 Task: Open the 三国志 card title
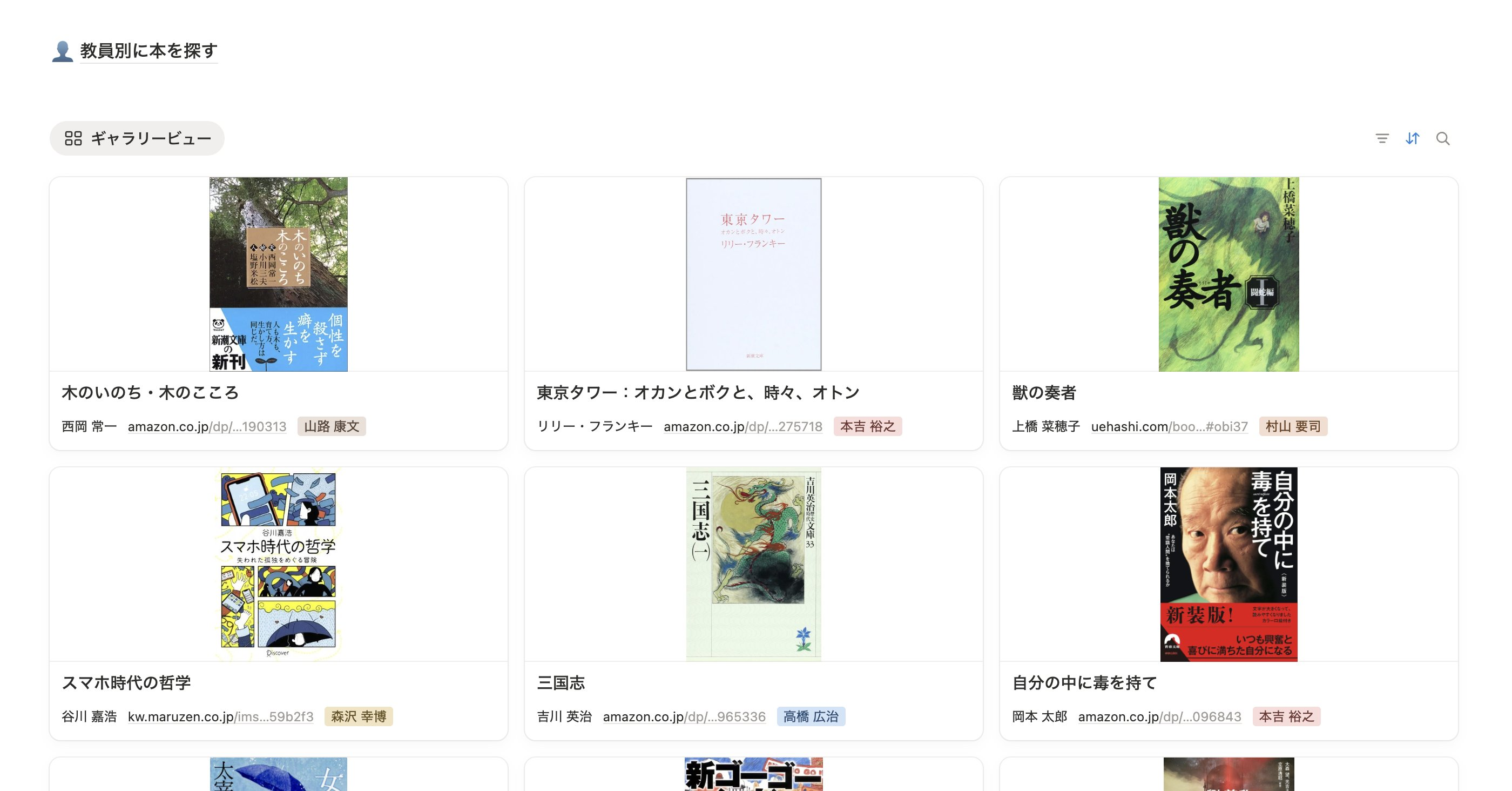tap(561, 683)
